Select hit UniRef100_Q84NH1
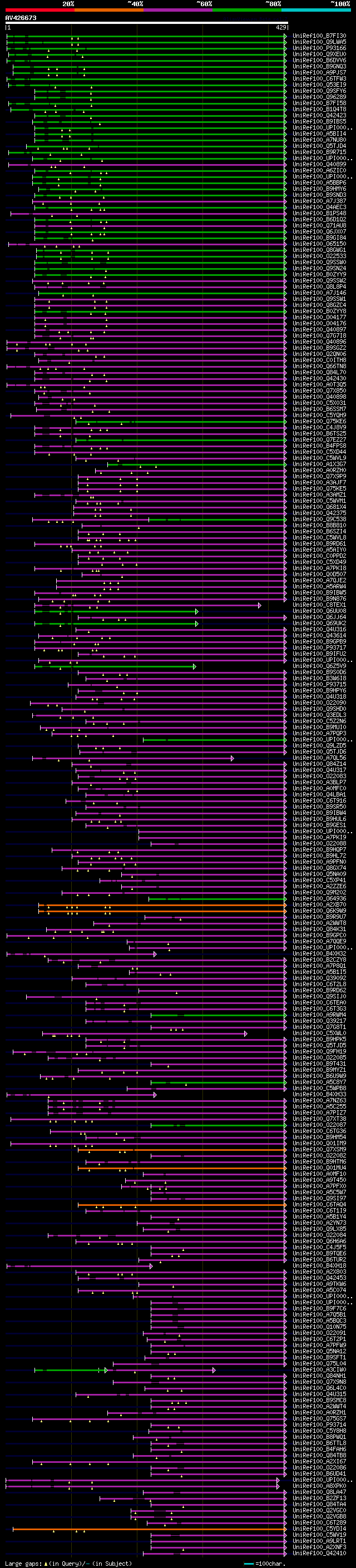This screenshot has width=356, height=1568. [319, 1376]
